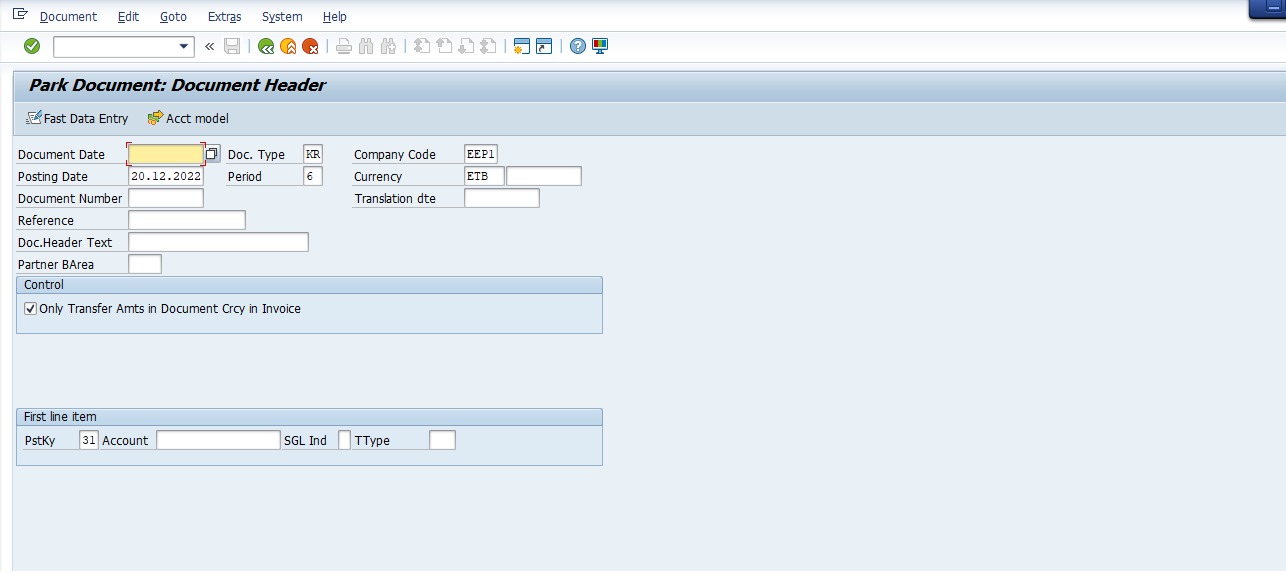
Task: Click the Generate Shortcut icon
Action: tap(544, 46)
